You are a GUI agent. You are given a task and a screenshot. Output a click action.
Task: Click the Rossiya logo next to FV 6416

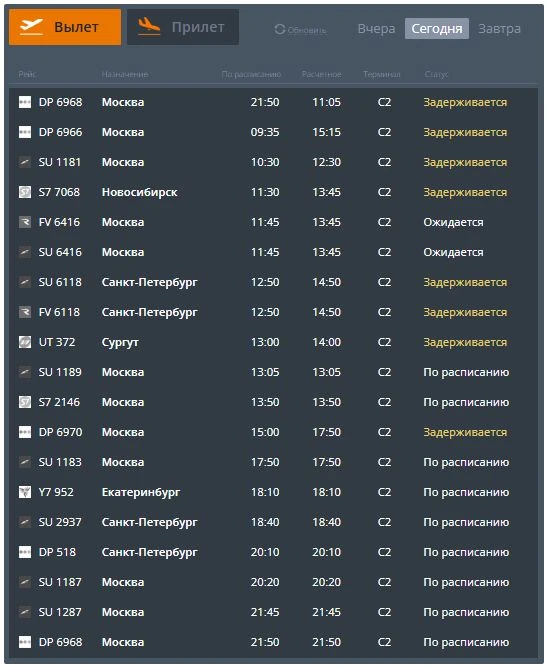(x=25, y=222)
